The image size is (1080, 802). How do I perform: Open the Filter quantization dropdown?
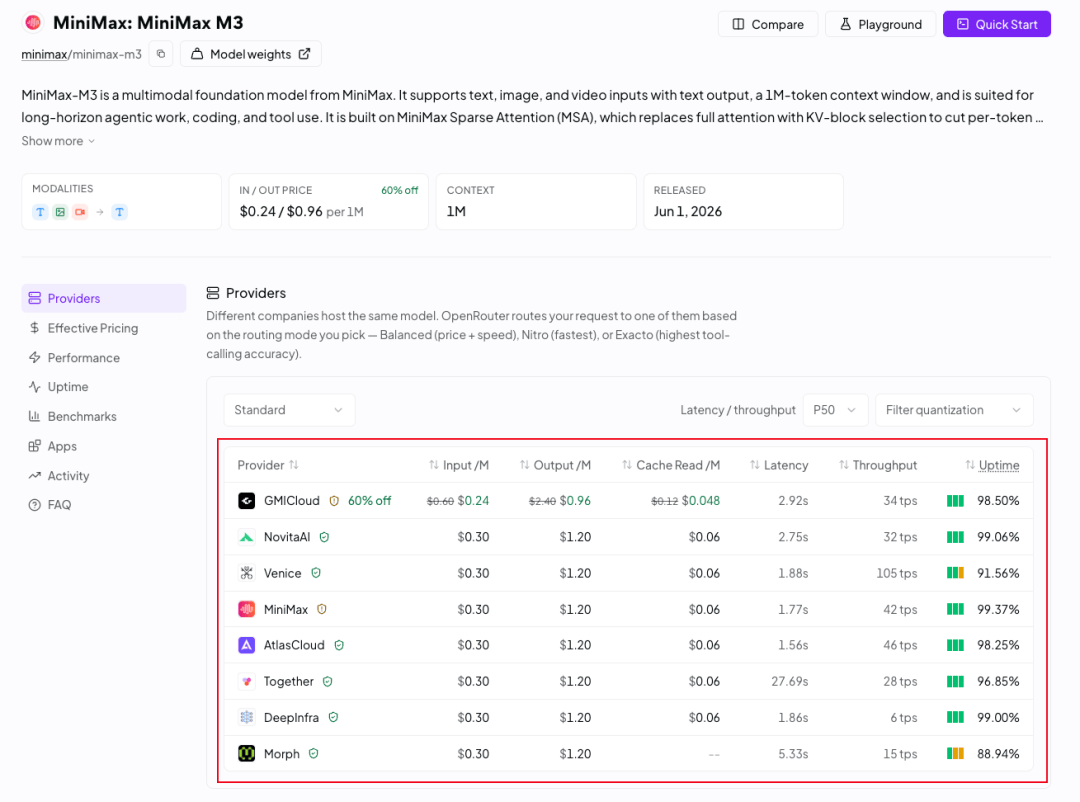point(954,410)
